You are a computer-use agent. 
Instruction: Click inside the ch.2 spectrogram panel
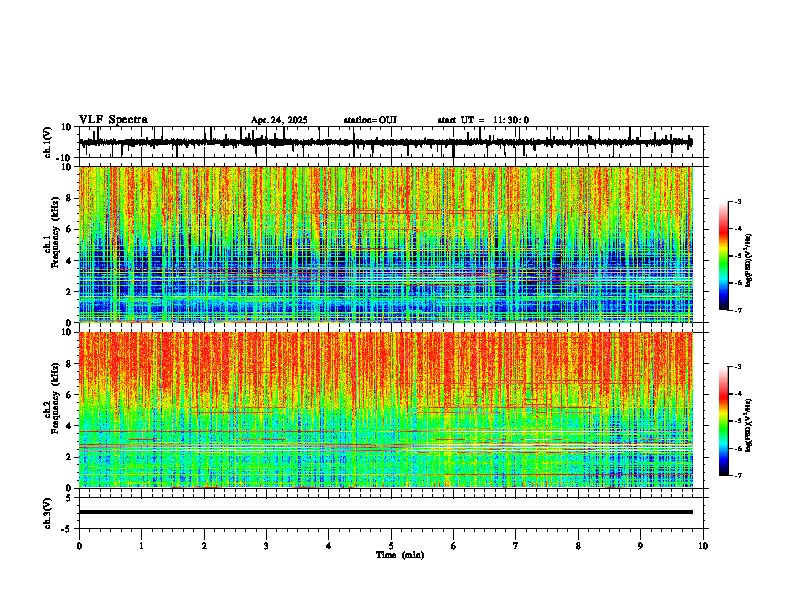[x=386, y=410]
